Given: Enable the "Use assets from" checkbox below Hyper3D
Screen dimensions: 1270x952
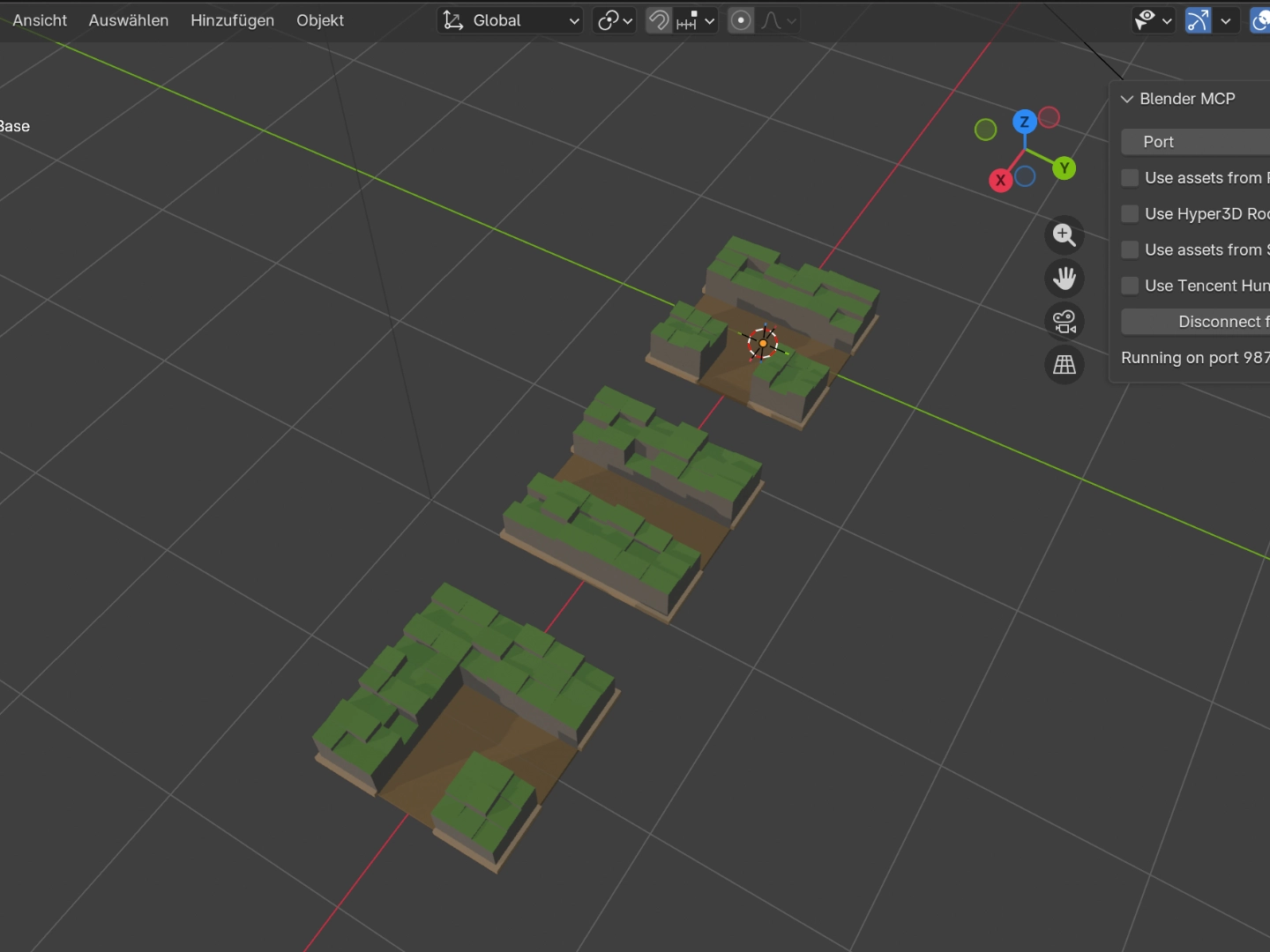Looking at the screenshot, I should click(x=1130, y=250).
